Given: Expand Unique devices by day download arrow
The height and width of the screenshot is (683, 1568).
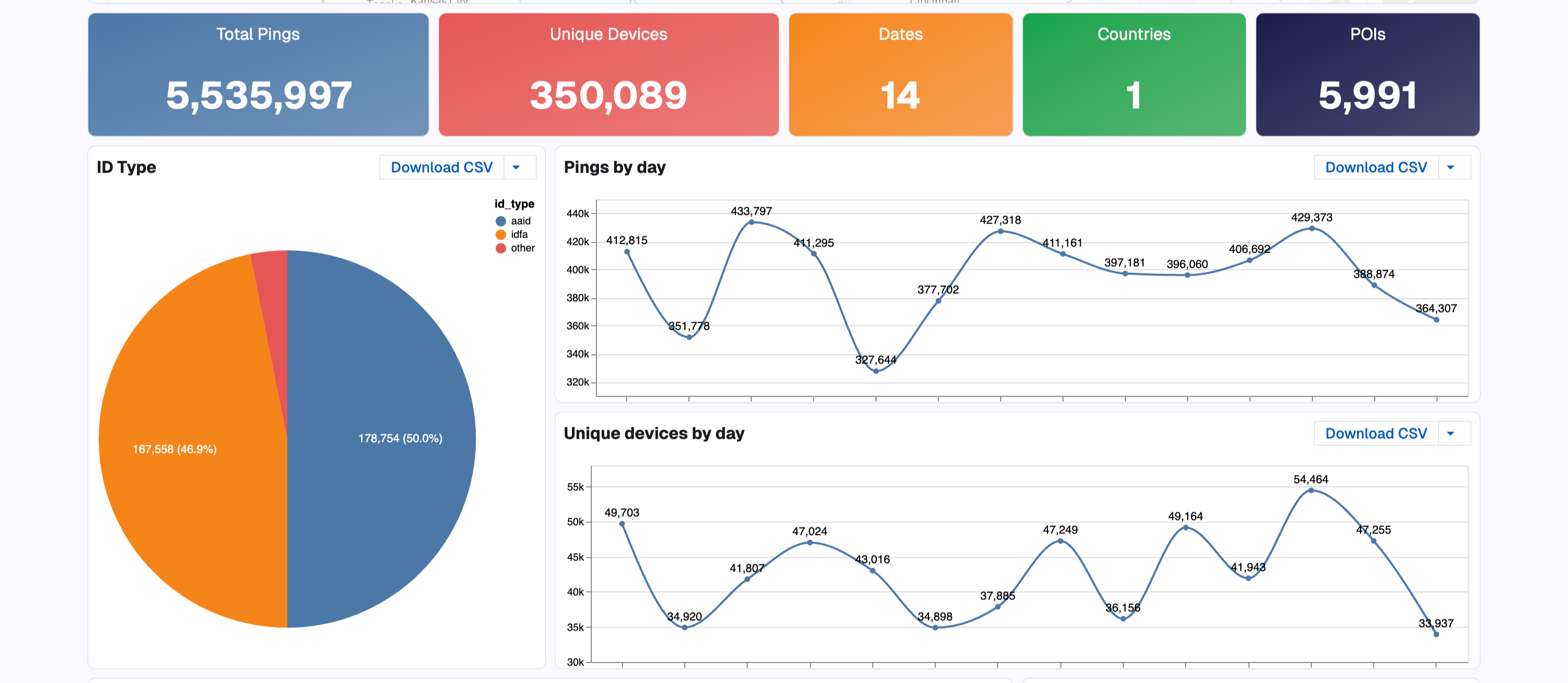Looking at the screenshot, I should (x=1451, y=434).
